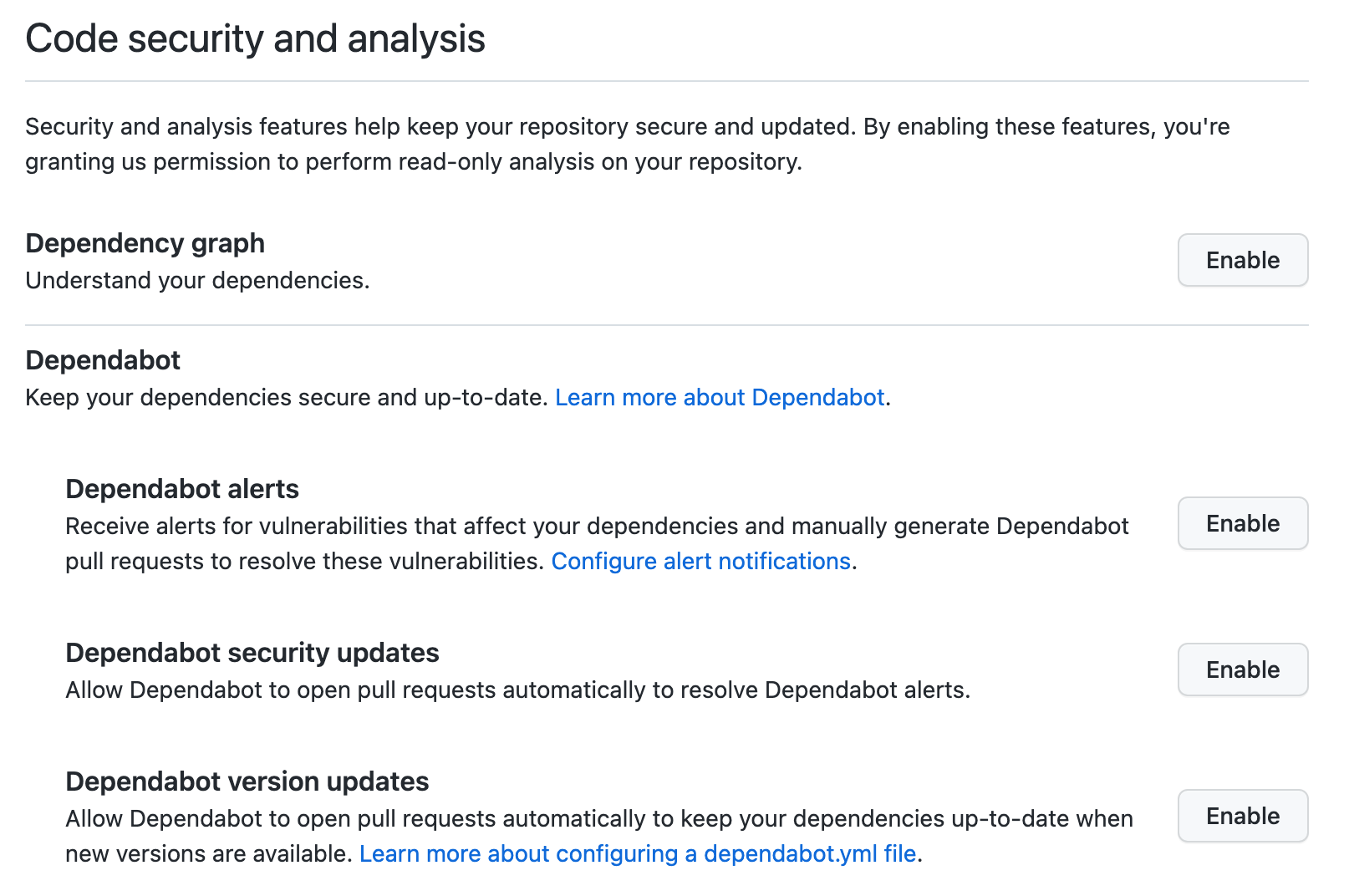The image size is (1349, 896).
Task: Click 'Understand your dependencies.' text
Action: click(x=197, y=280)
